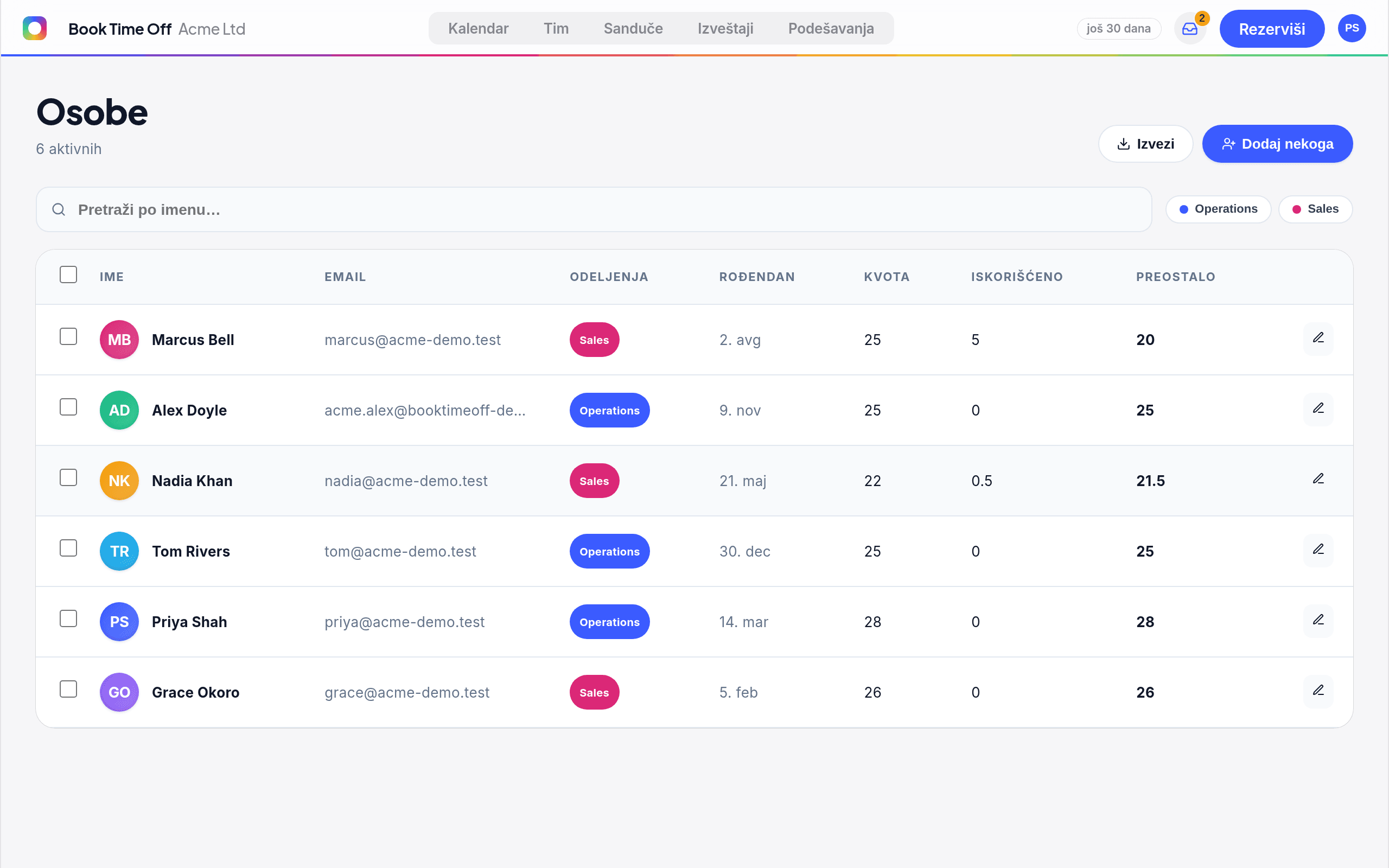Open the Kalendar tab

[478, 28]
